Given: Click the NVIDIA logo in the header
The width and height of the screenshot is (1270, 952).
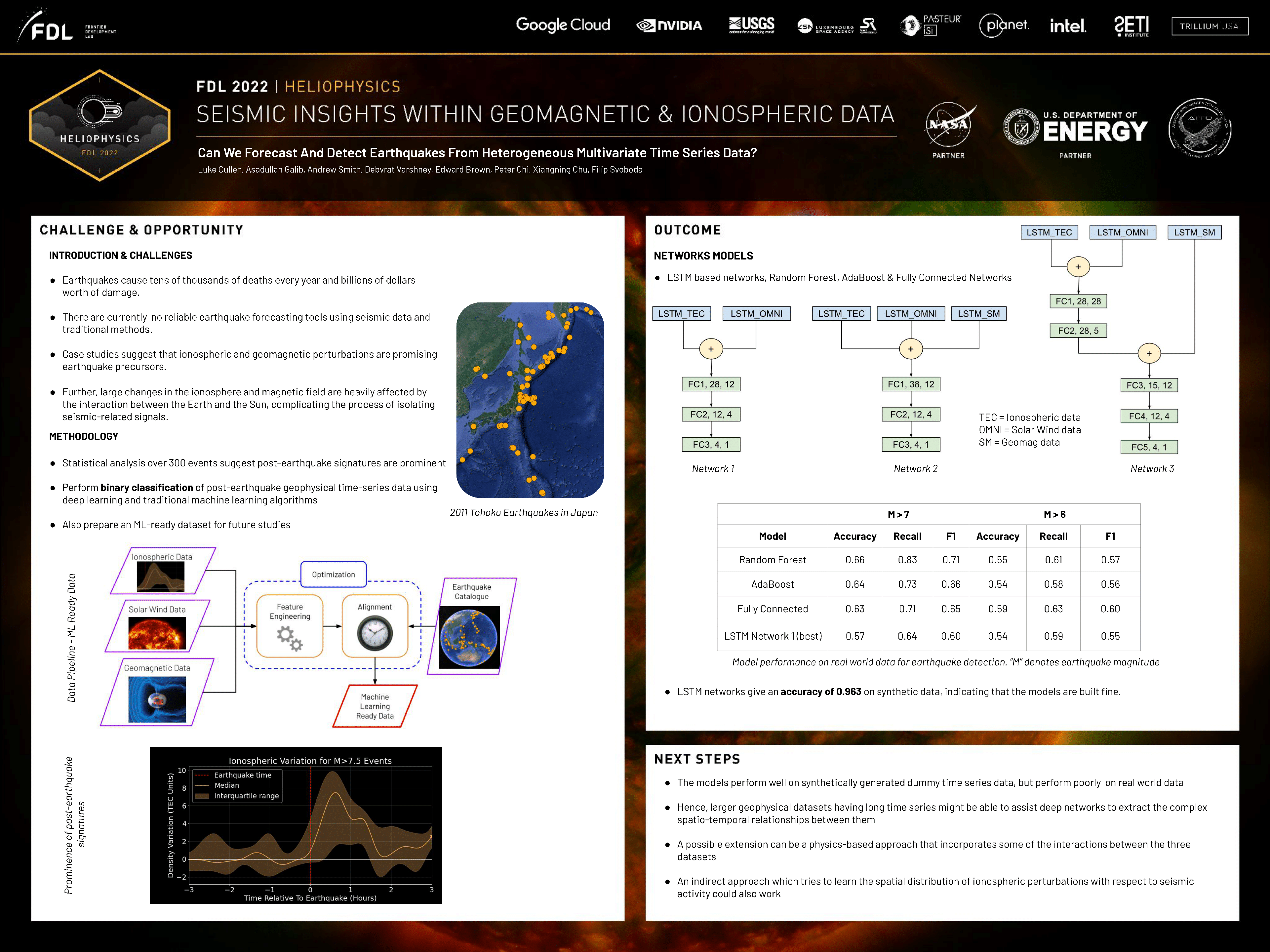Looking at the screenshot, I should pyautogui.click(x=669, y=26).
